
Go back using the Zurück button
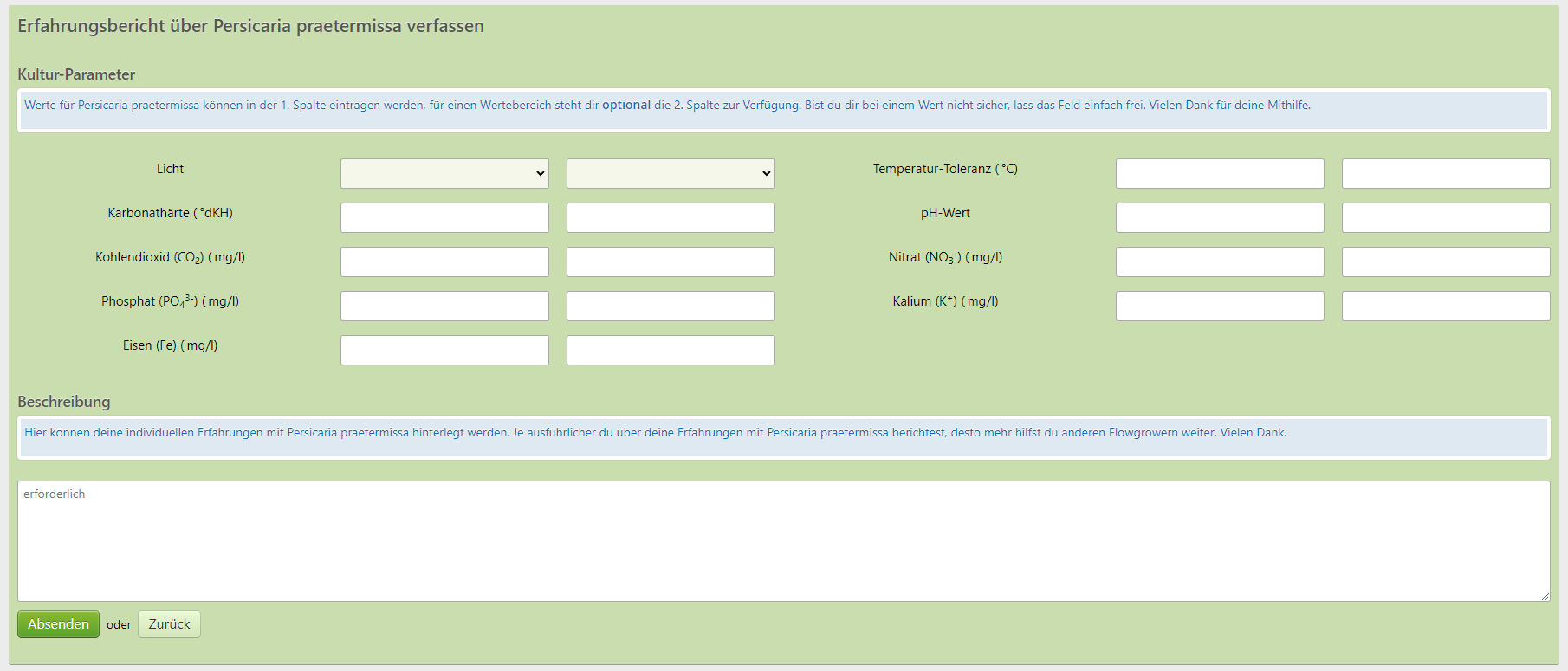(169, 624)
